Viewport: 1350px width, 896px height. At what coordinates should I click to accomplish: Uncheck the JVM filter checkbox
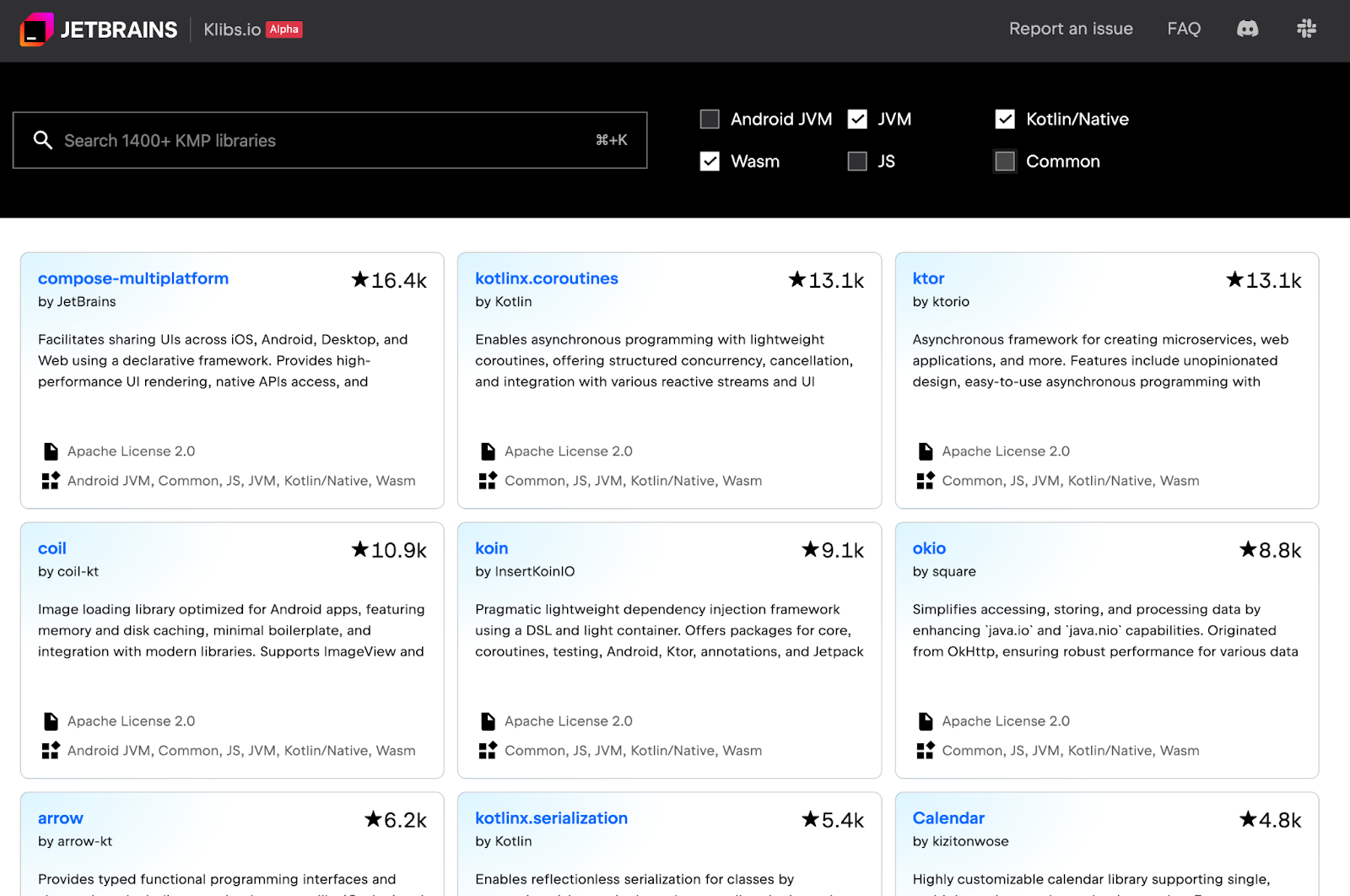tap(857, 119)
